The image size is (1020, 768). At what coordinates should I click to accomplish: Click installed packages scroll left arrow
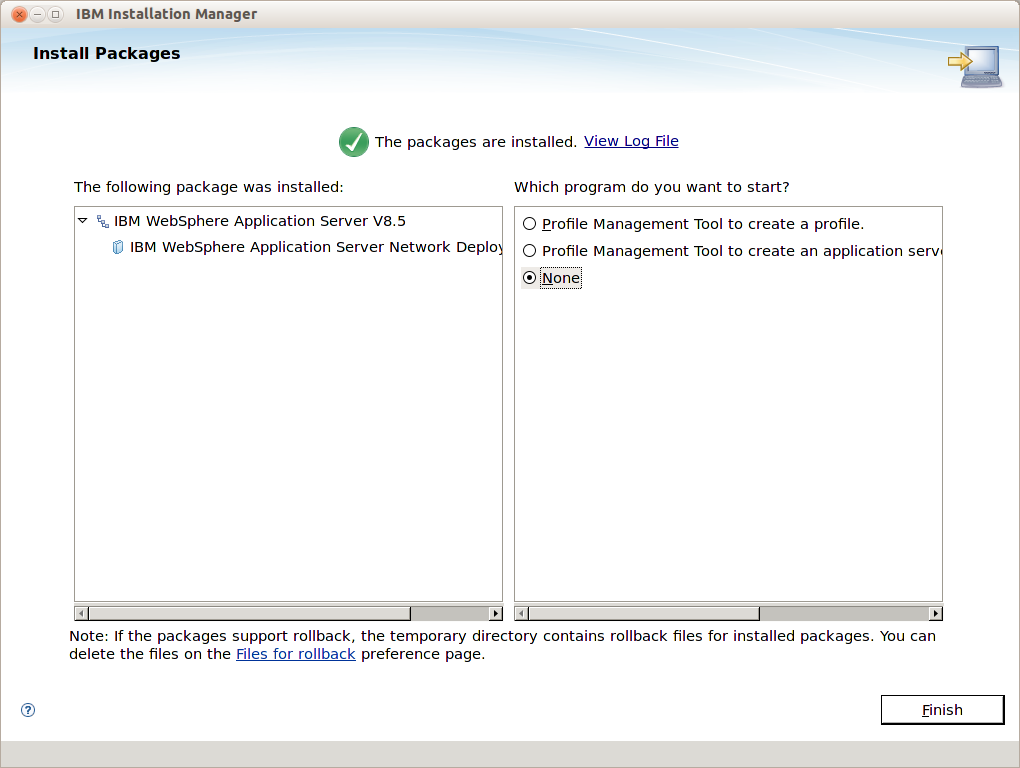pos(81,613)
